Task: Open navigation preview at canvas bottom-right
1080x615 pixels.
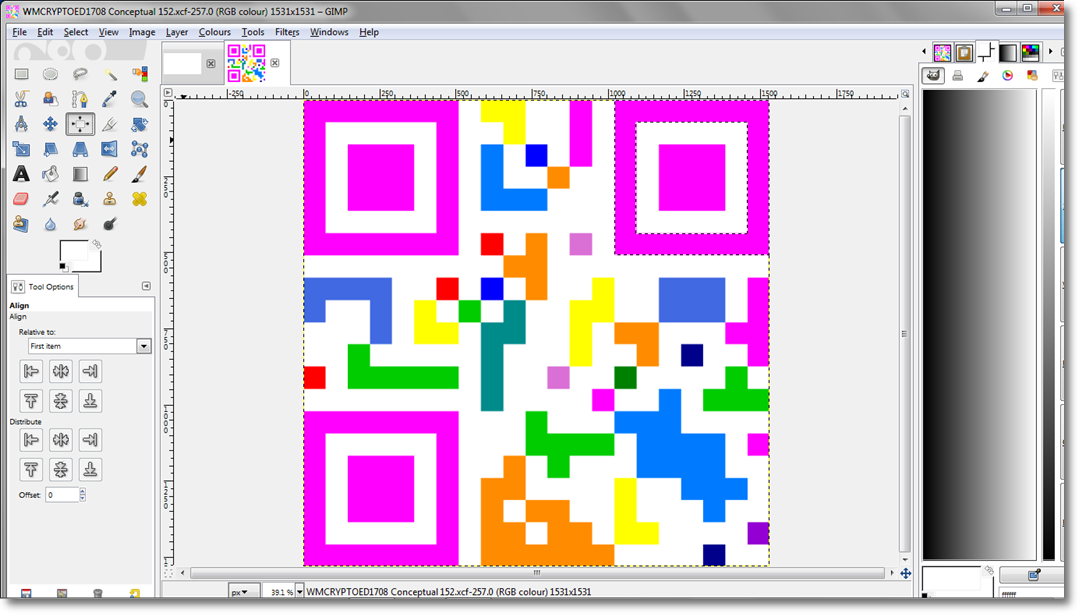Action: click(x=906, y=573)
